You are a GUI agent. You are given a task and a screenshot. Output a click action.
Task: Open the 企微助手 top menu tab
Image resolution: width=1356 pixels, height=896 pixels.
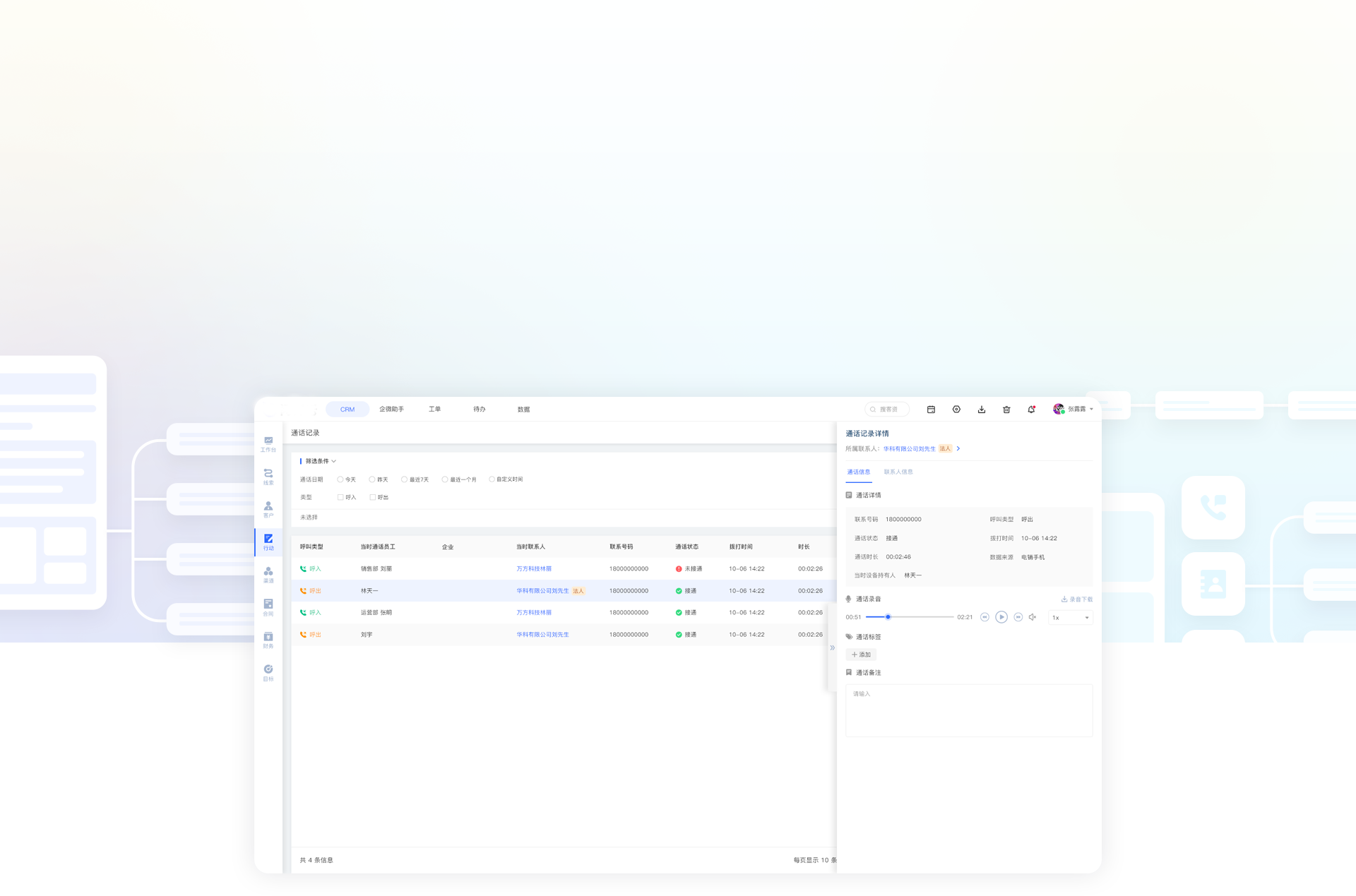pyautogui.click(x=391, y=410)
